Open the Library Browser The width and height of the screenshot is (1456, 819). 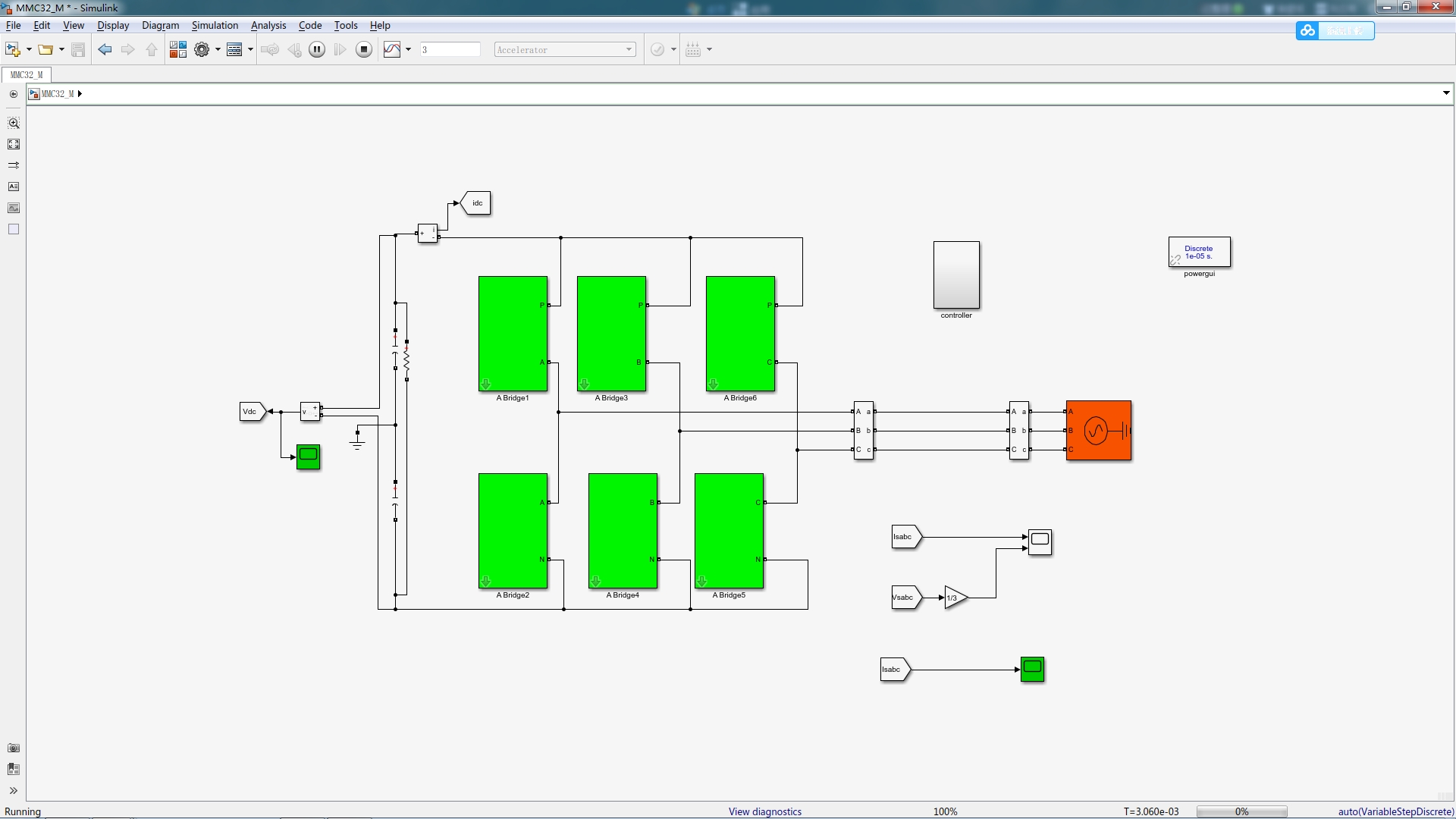(x=177, y=50)
